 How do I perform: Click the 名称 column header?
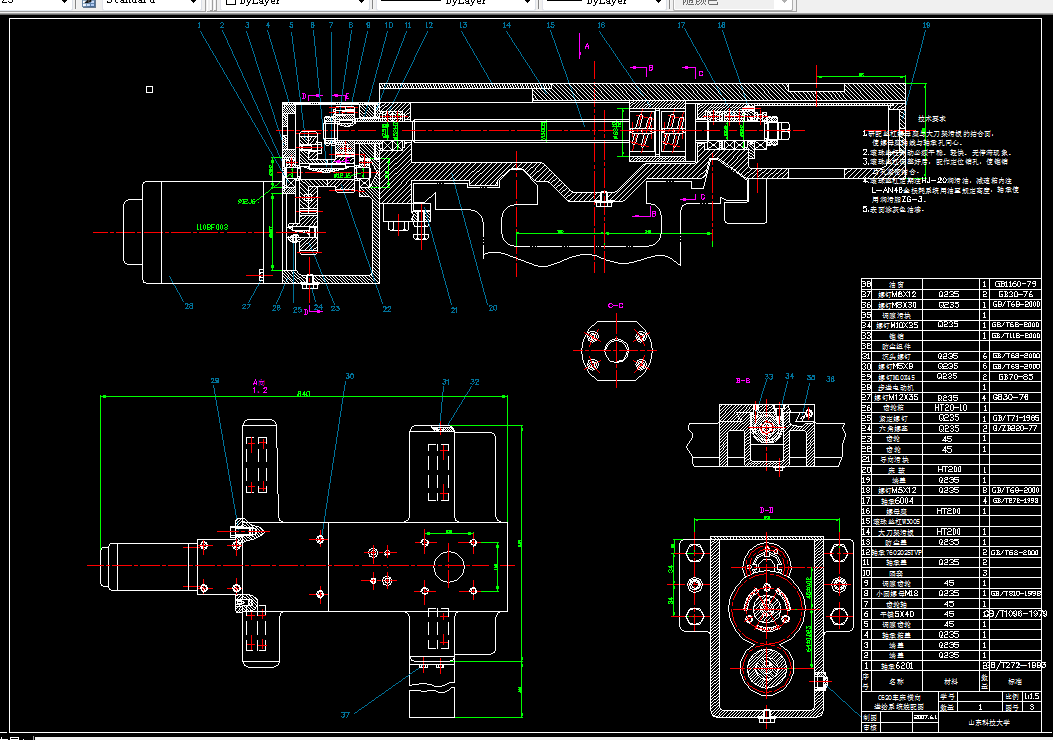click(x=896, y=681)
